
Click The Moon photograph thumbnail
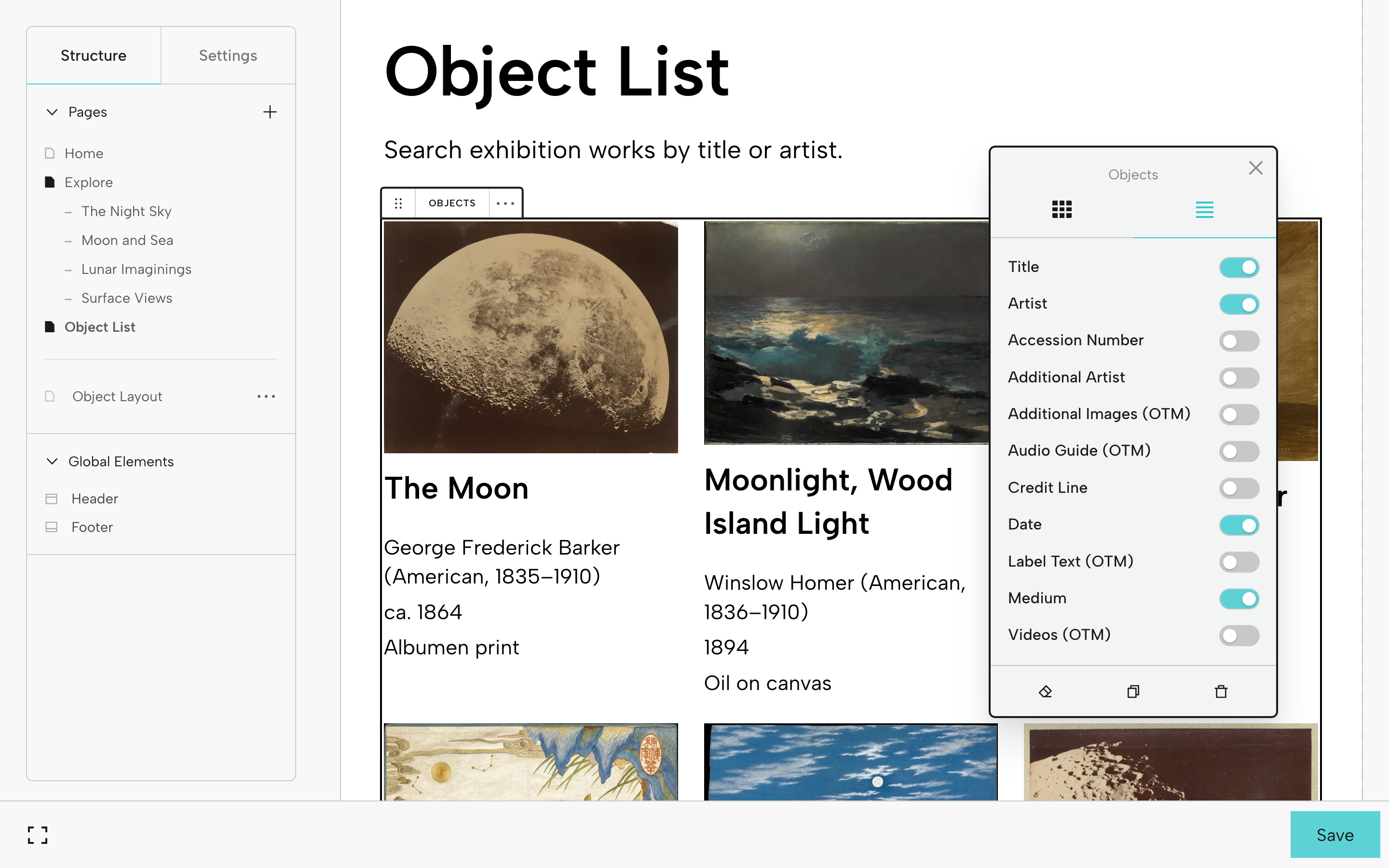(531, 338)
